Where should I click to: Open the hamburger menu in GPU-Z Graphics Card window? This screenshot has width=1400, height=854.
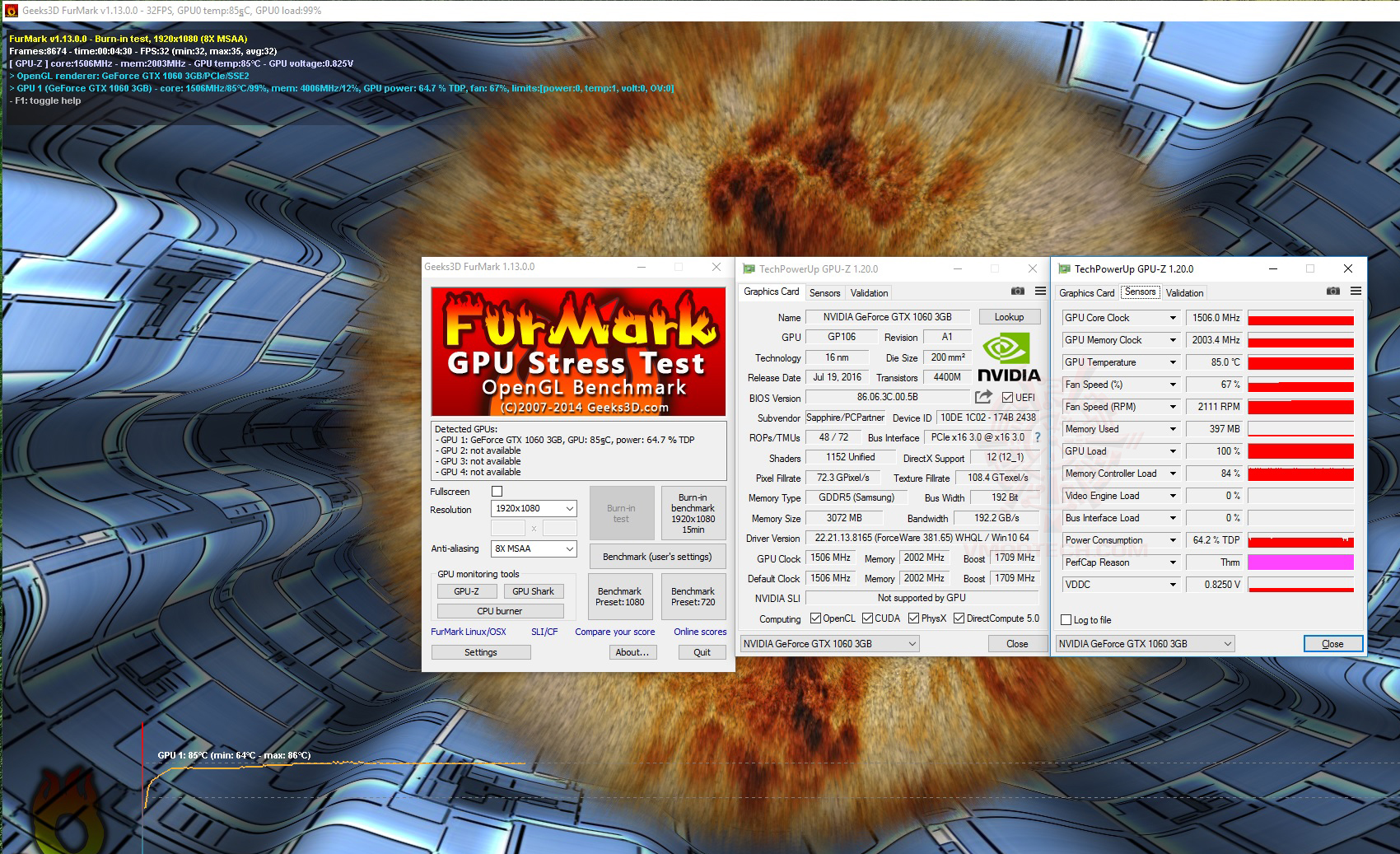(x=1040, y=292)
